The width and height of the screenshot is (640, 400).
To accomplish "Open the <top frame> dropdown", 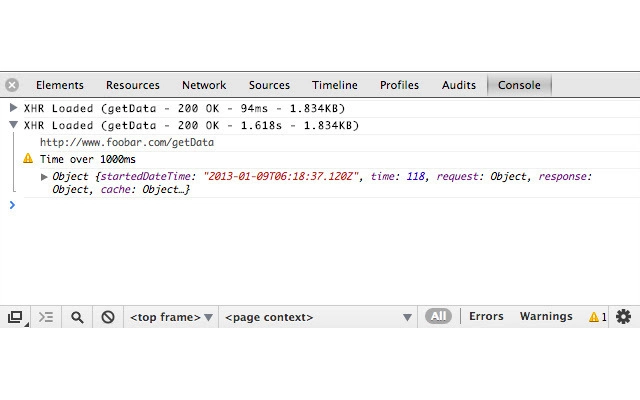I will point(171,317).
